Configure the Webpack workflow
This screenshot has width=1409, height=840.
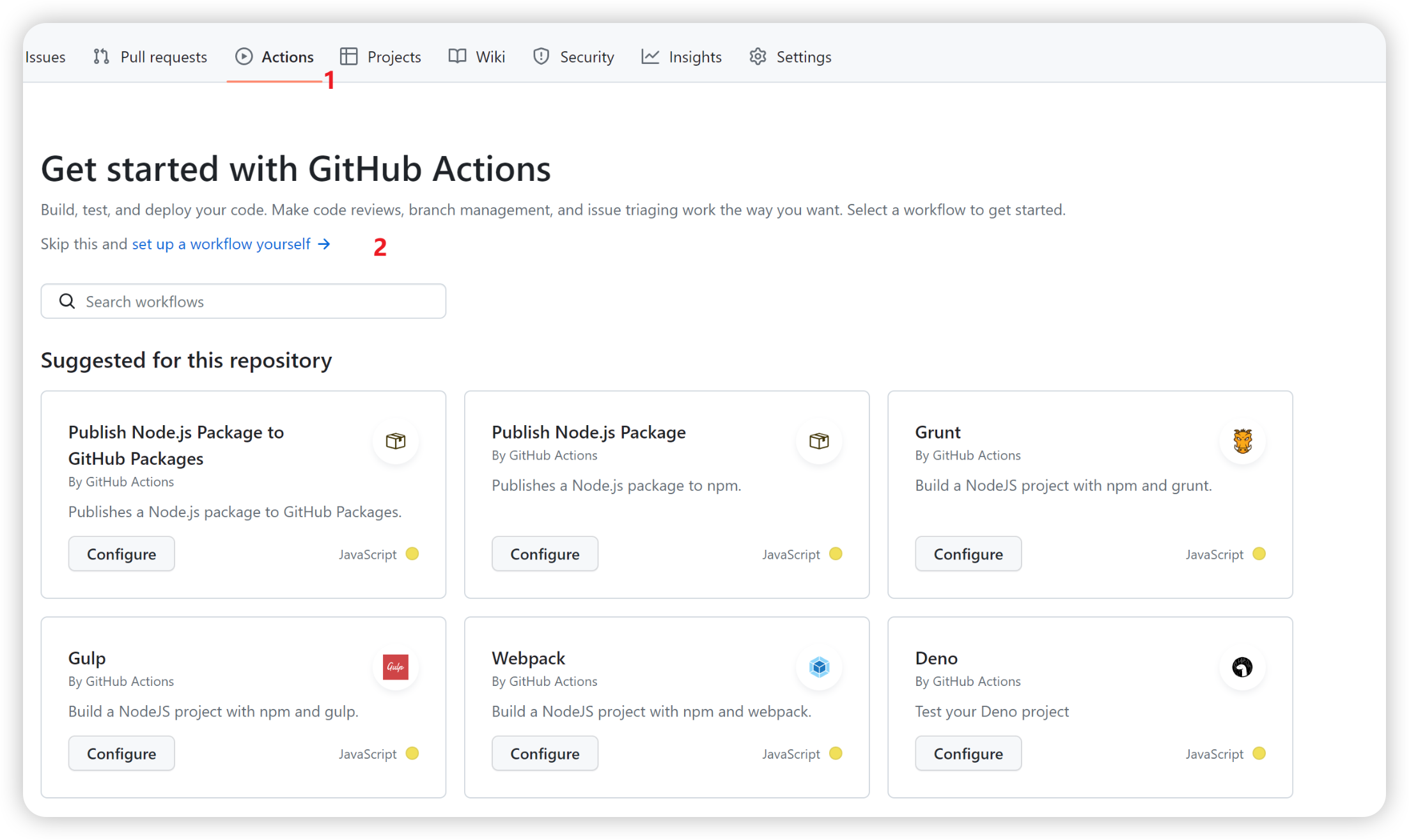(x=545, y=753)
